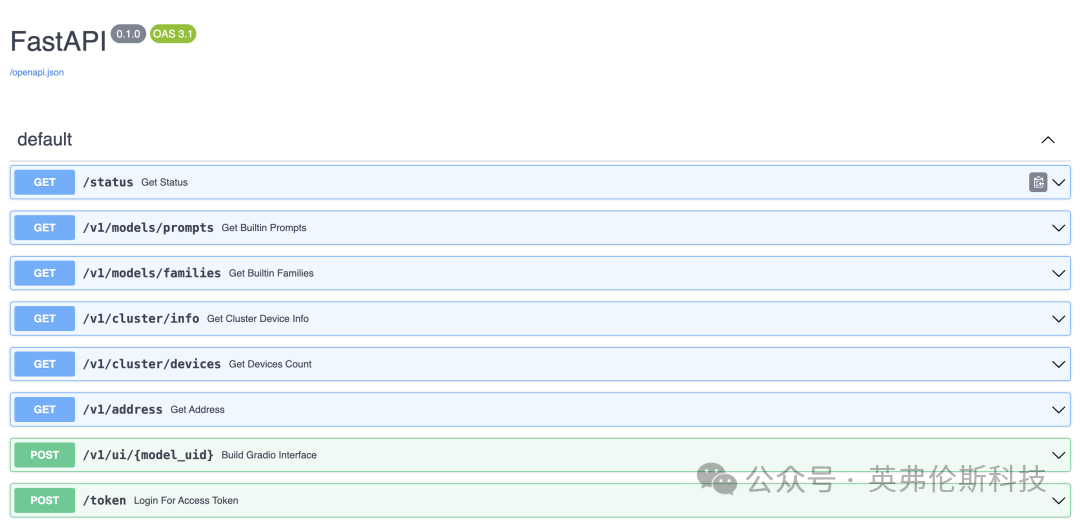
Task: Click the 'Get Address' summary text
Action: click(198, 410)
